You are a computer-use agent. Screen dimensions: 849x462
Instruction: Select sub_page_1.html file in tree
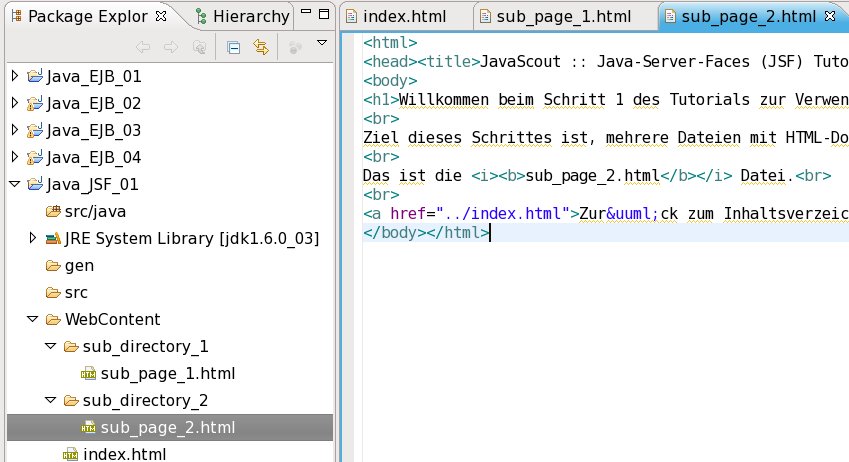click(x=167, y=374)
